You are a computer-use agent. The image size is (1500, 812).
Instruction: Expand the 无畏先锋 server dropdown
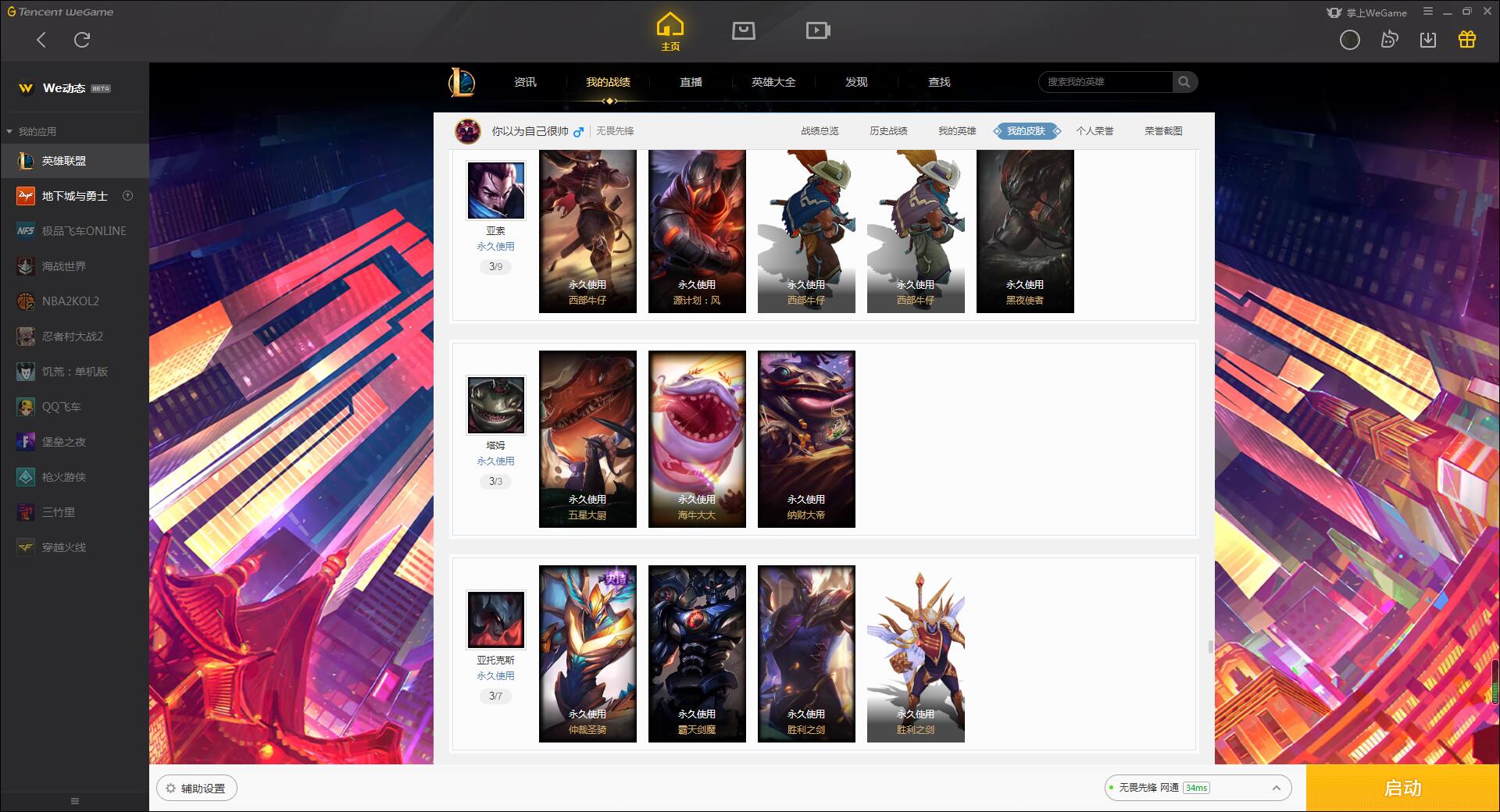click(x=1198, y=788)
